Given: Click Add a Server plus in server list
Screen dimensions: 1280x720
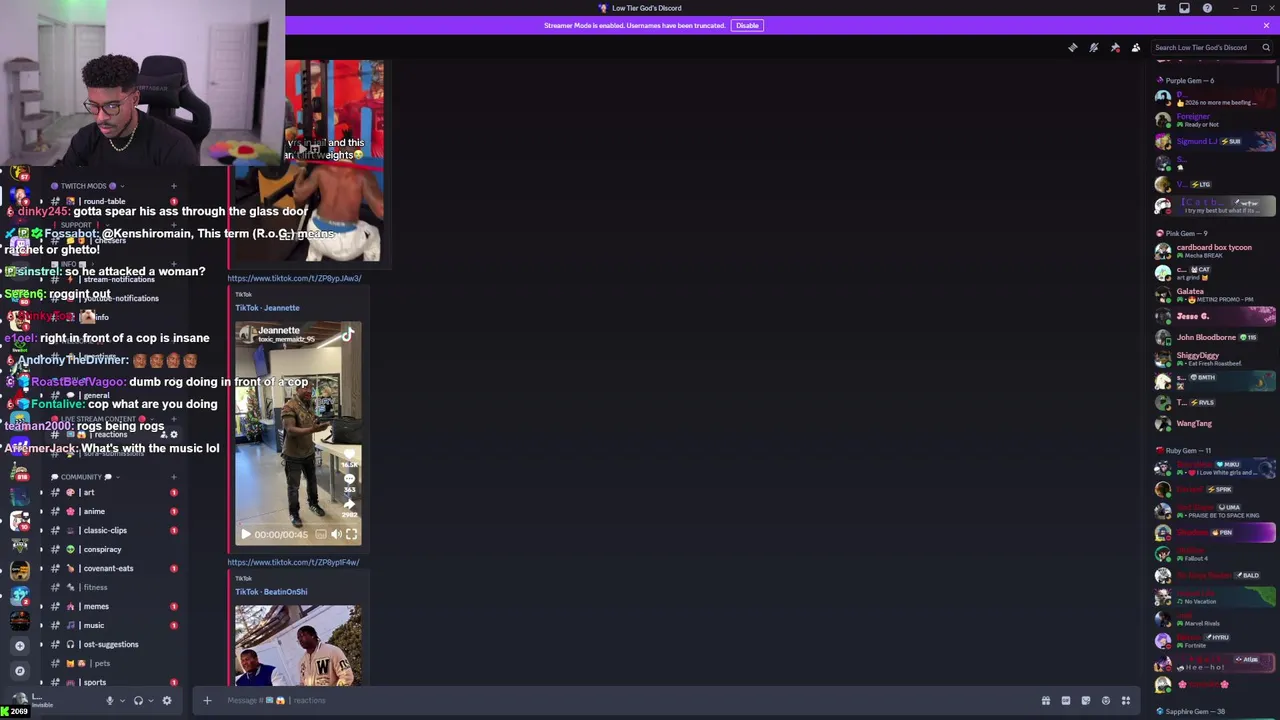Looking at the screenshot, I should point(20,646).
